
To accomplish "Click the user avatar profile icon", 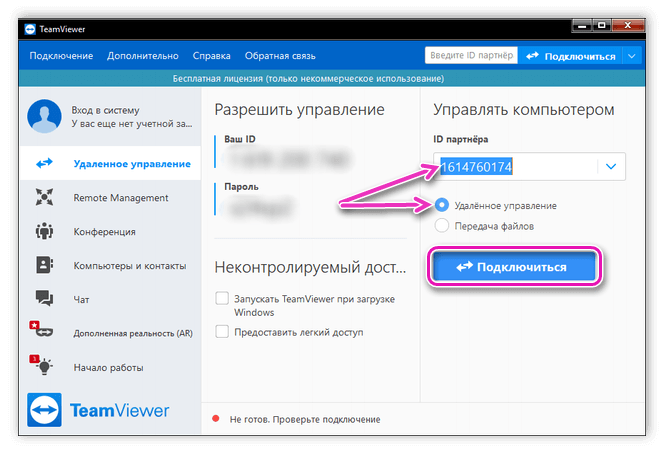I will coord(44,116).
